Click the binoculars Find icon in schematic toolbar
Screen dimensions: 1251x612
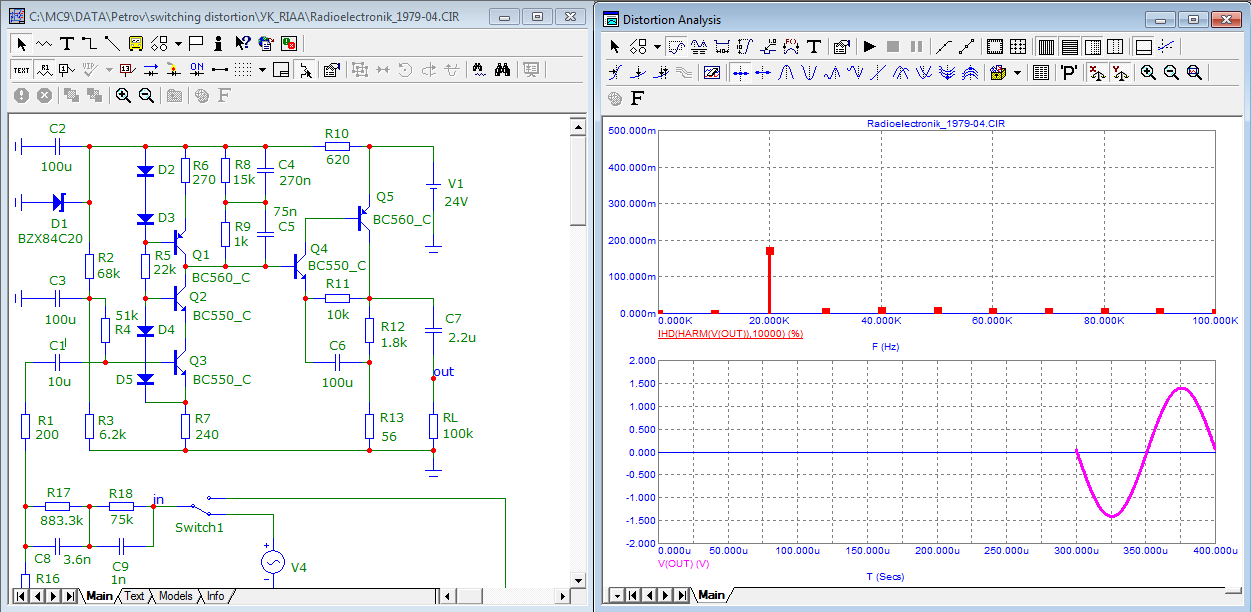503,70
